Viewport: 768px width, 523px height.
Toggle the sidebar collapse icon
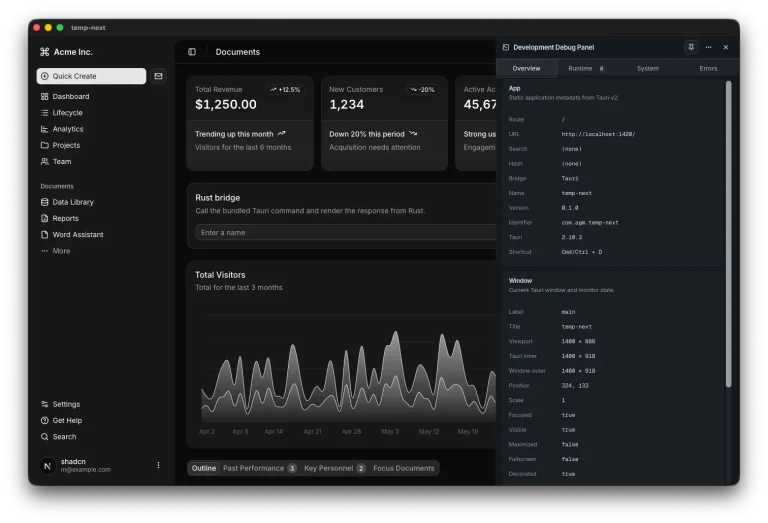coord(192,52)
